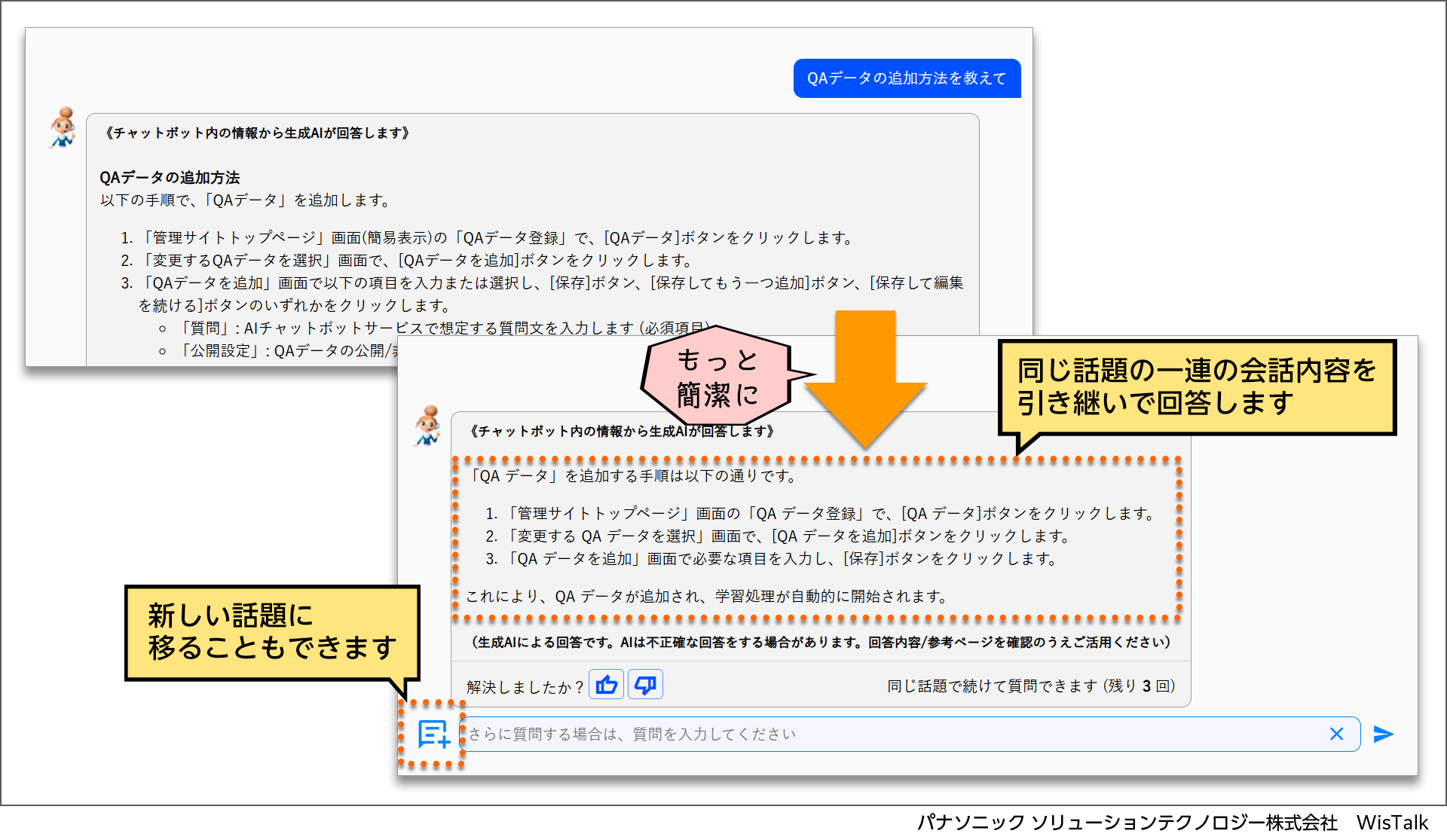
Task: Click the 解決しましたか？ label
Action: click(525, 687)
